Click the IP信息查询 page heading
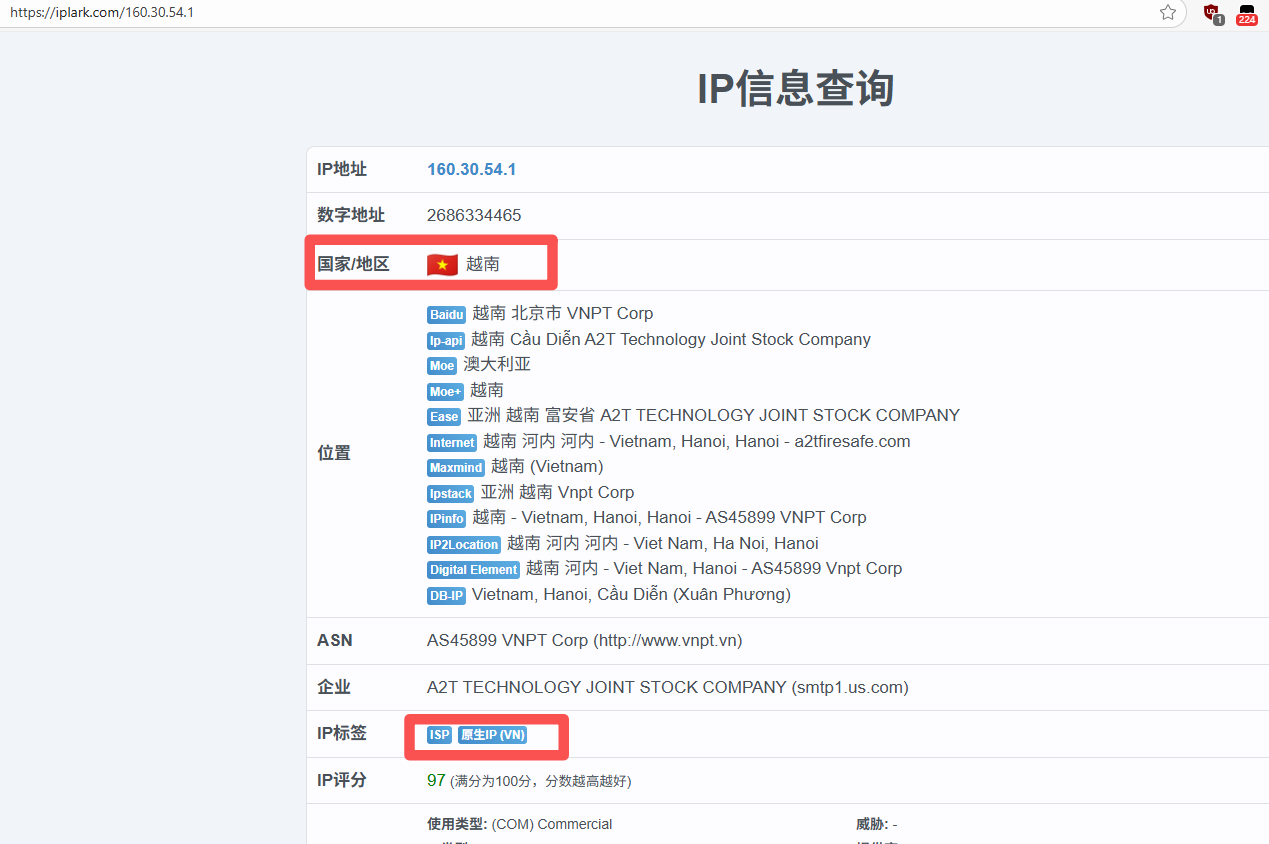Image resolution: width=1269 pixels, height=844 pixels. [795, 89]
